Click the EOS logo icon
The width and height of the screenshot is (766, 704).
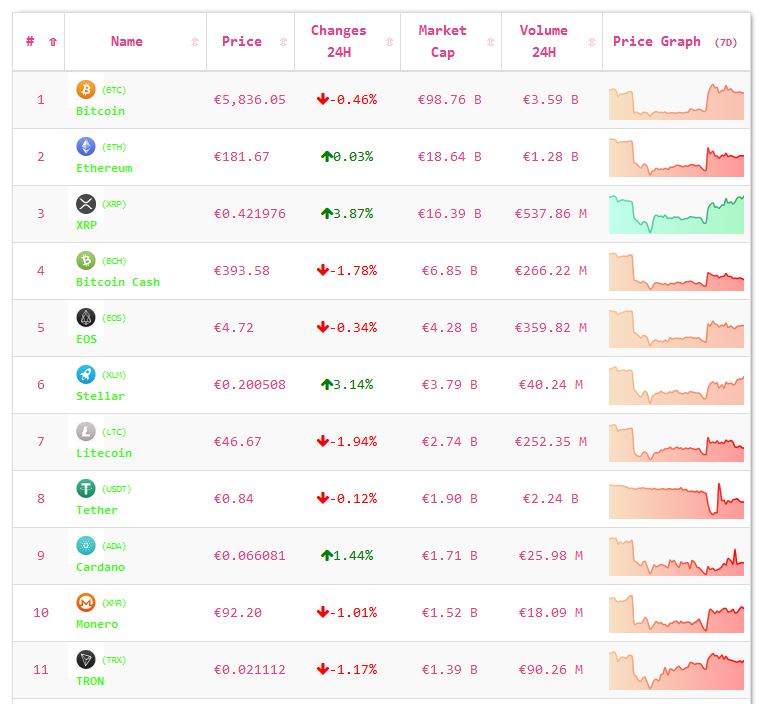tap(86, 317)
